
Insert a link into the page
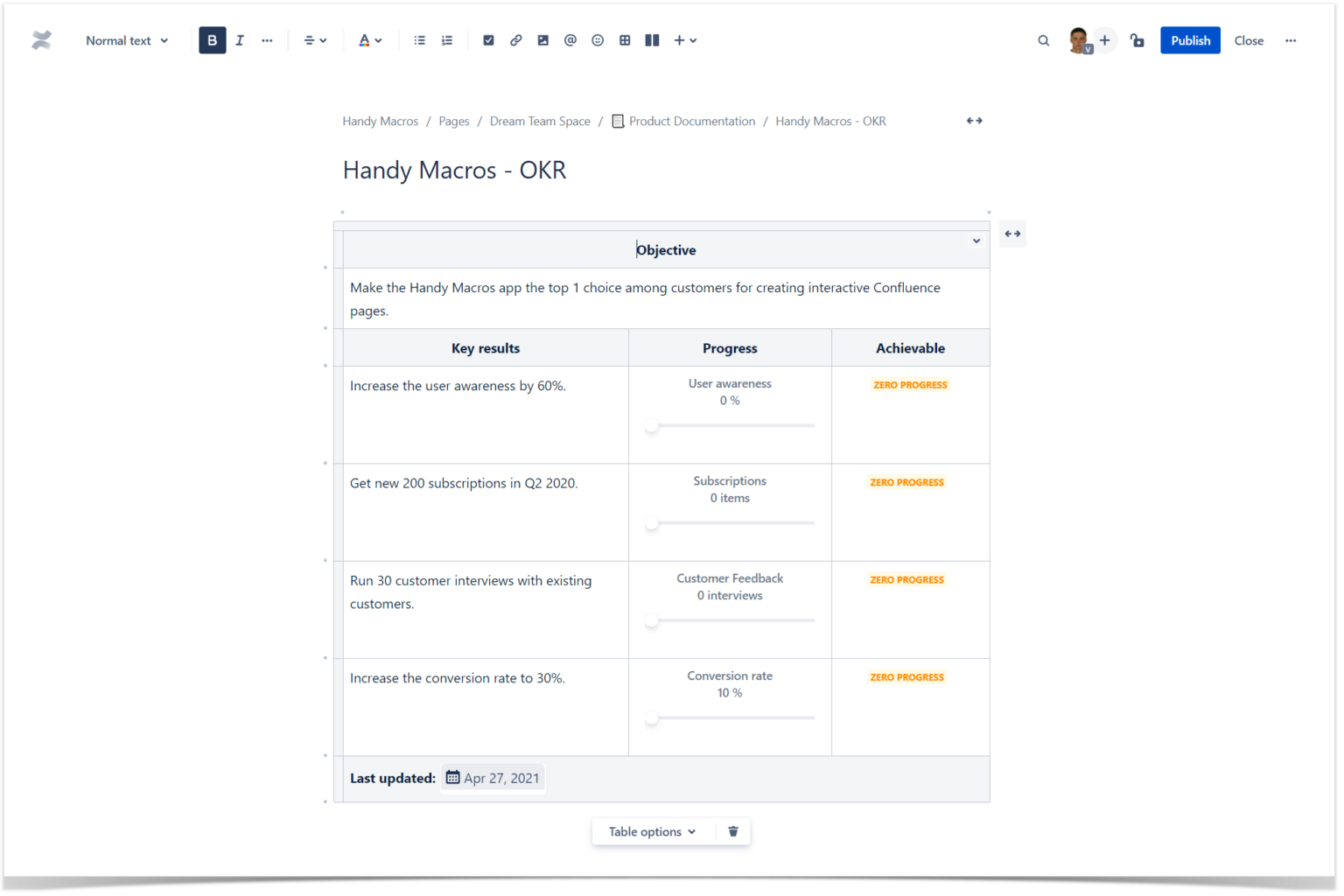tap(515, 40)
